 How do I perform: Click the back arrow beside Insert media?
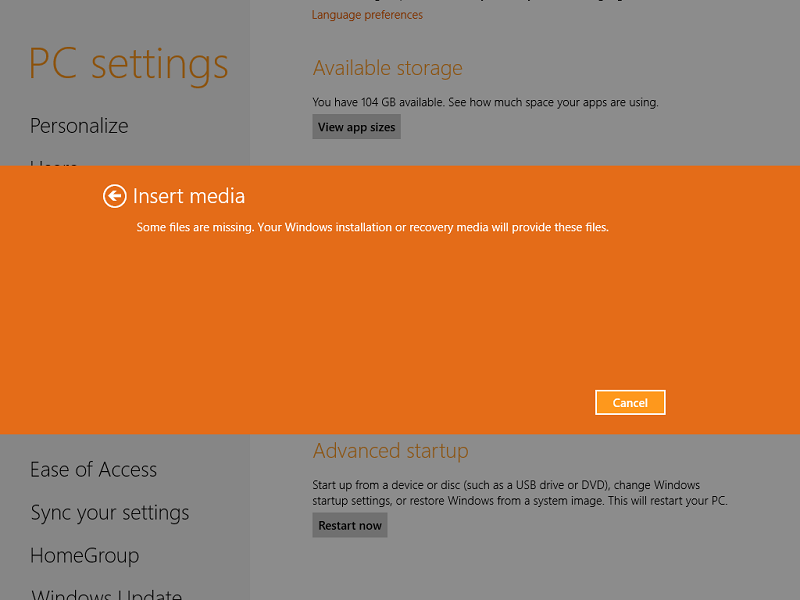[x=115, y=196]
